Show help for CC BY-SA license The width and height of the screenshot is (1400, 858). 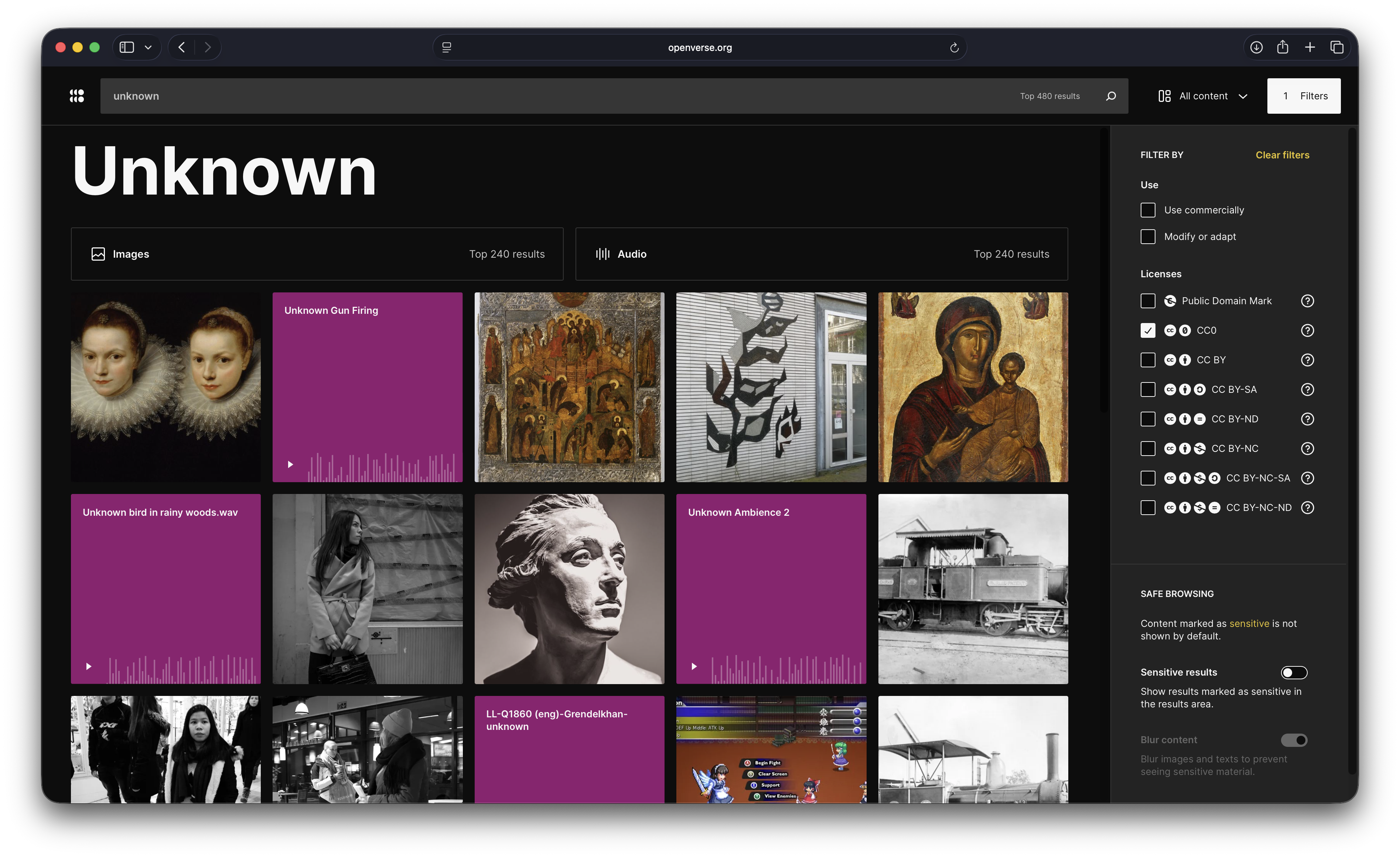[x=1307, y=389]
